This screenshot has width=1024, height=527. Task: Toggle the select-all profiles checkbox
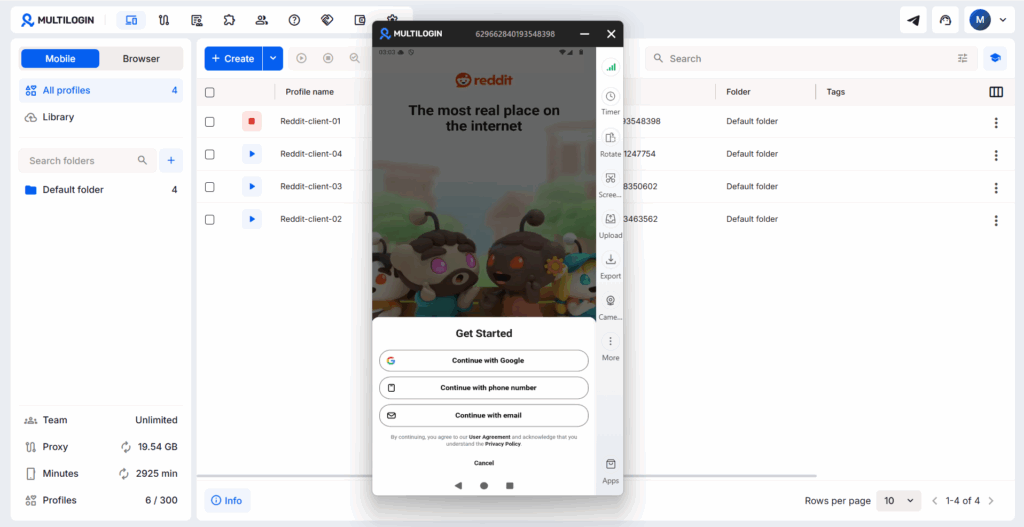tap(210, 92)
